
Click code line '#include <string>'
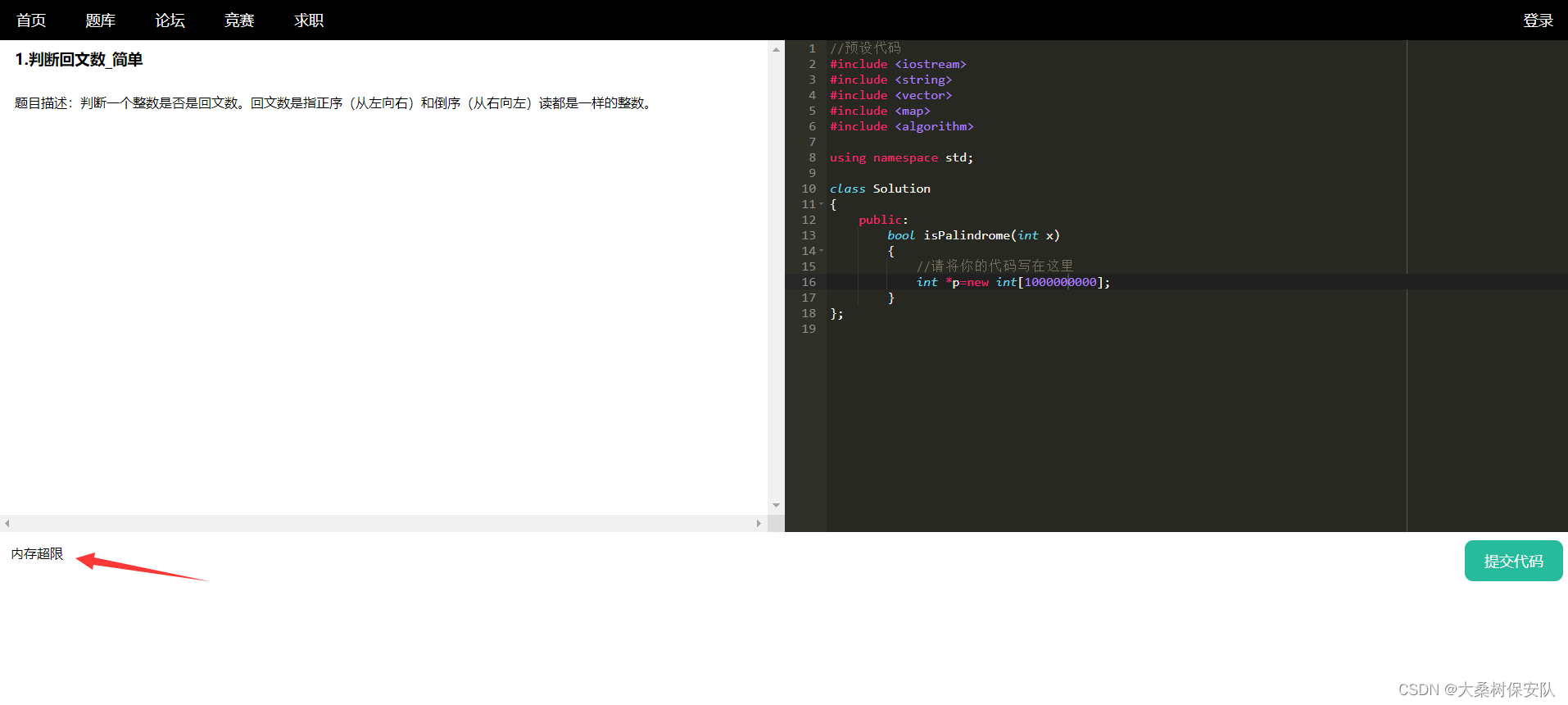point(890,80)
